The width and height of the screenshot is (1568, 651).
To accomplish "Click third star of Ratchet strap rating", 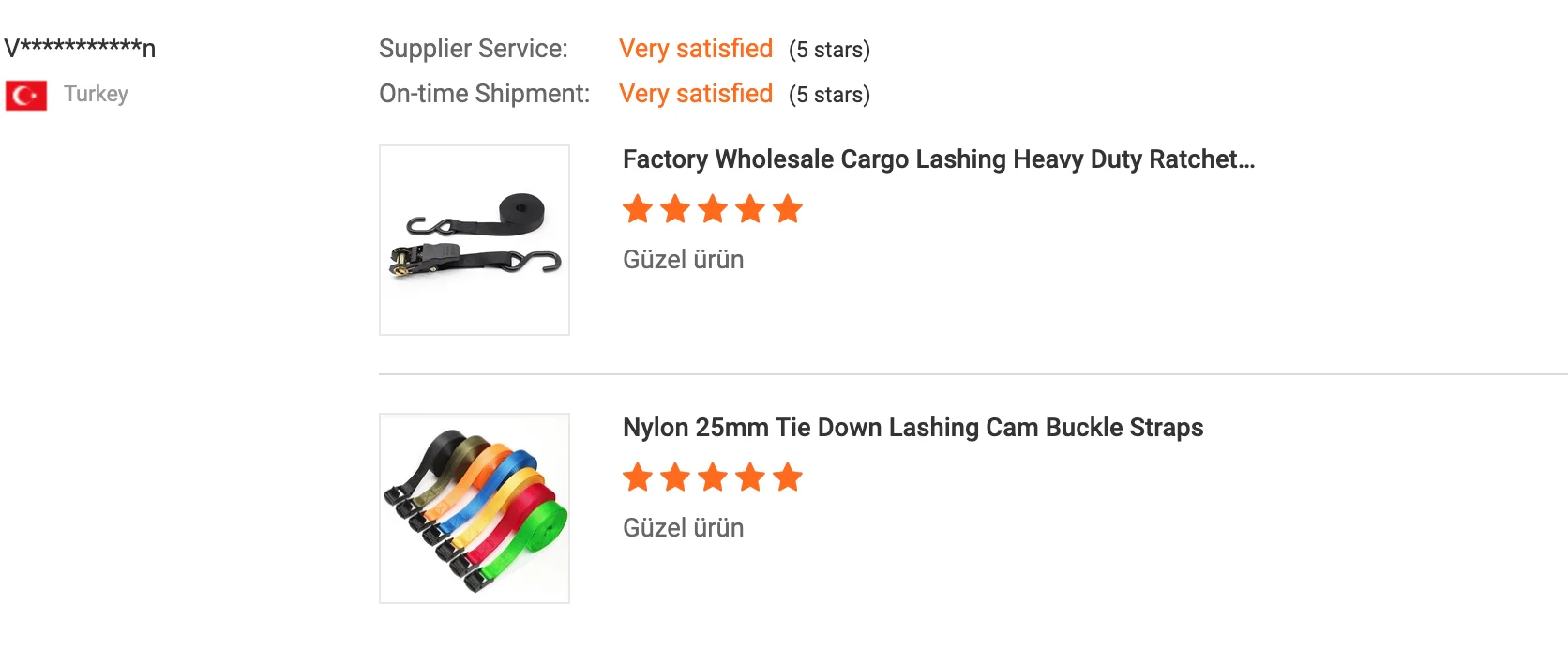I will [x=713, y=209].
